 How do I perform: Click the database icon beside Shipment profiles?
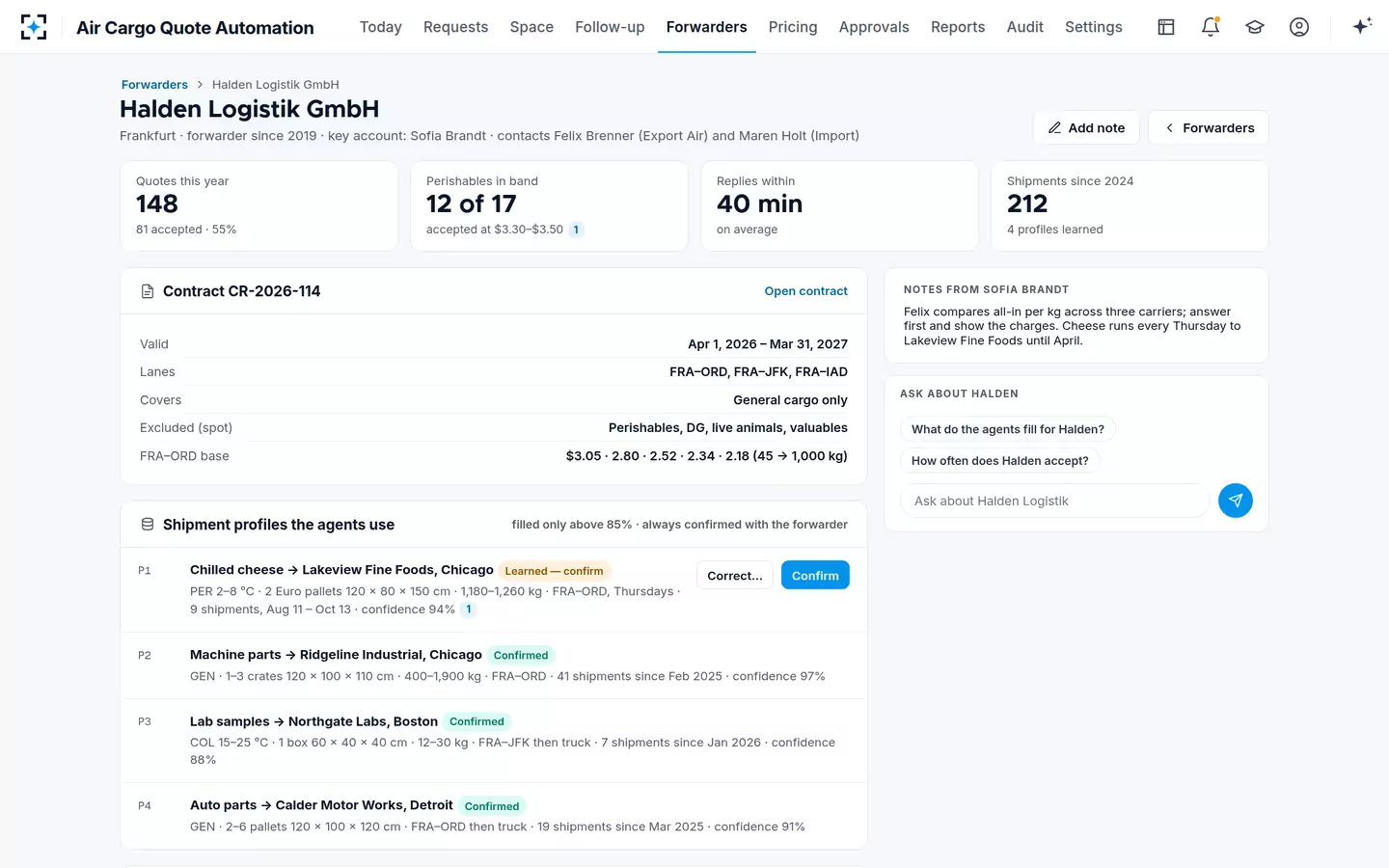click(x=148, y=525)
